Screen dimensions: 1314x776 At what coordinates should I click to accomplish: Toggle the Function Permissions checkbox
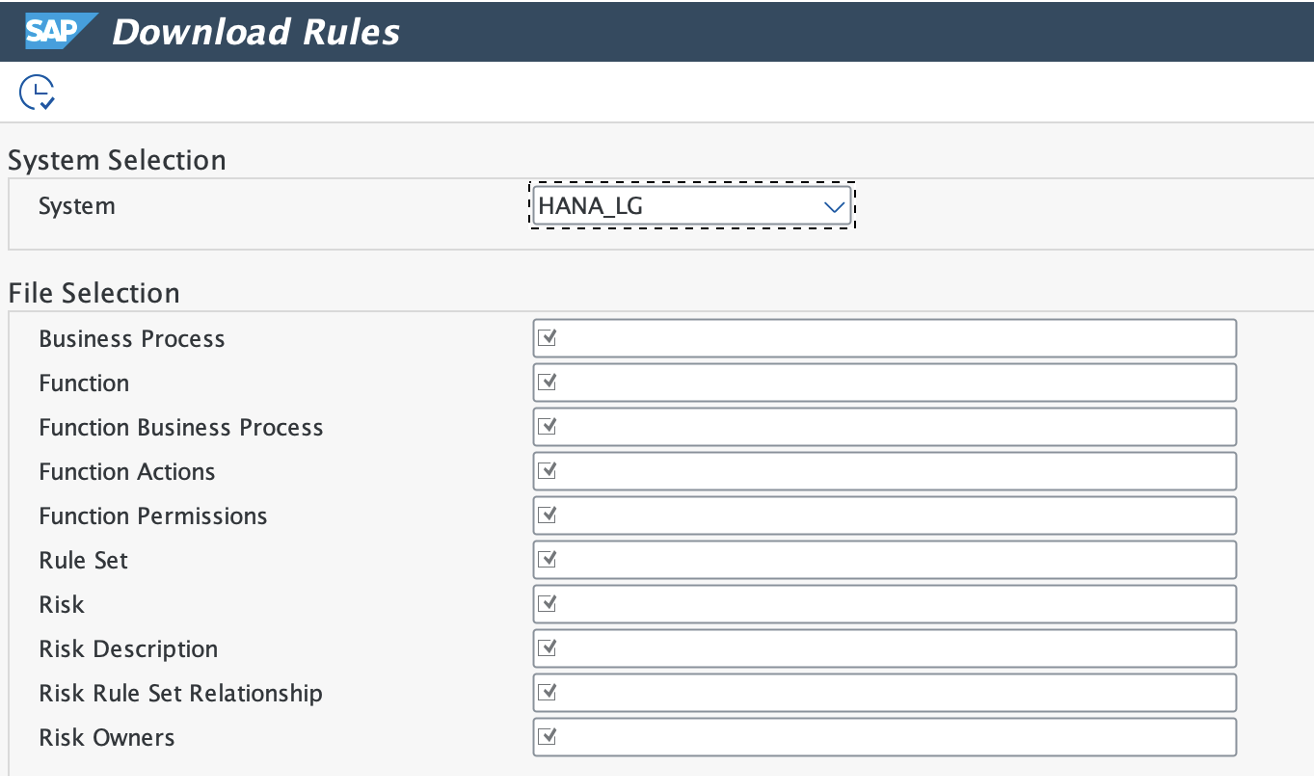click(x=546, y=515)
